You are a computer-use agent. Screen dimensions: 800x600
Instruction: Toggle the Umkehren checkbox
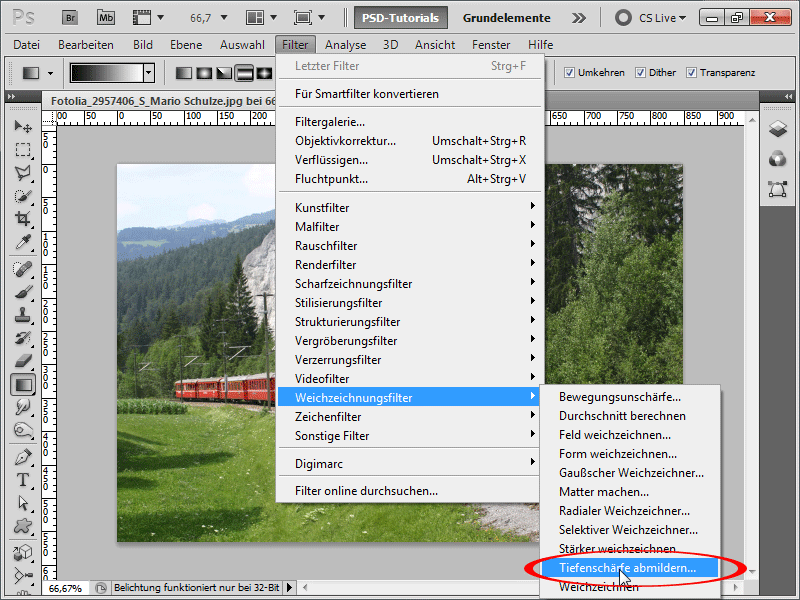point(569,72)
